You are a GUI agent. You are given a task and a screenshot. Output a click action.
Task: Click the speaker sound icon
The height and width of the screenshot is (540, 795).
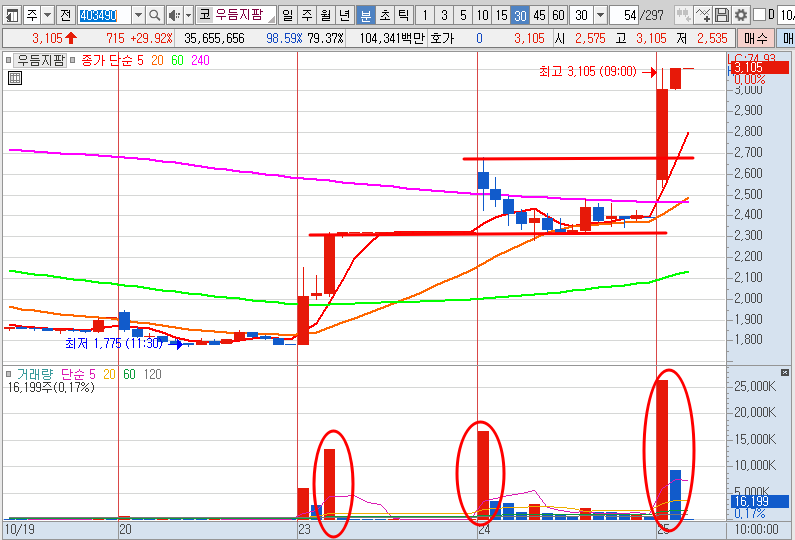(x=174, y=15)
